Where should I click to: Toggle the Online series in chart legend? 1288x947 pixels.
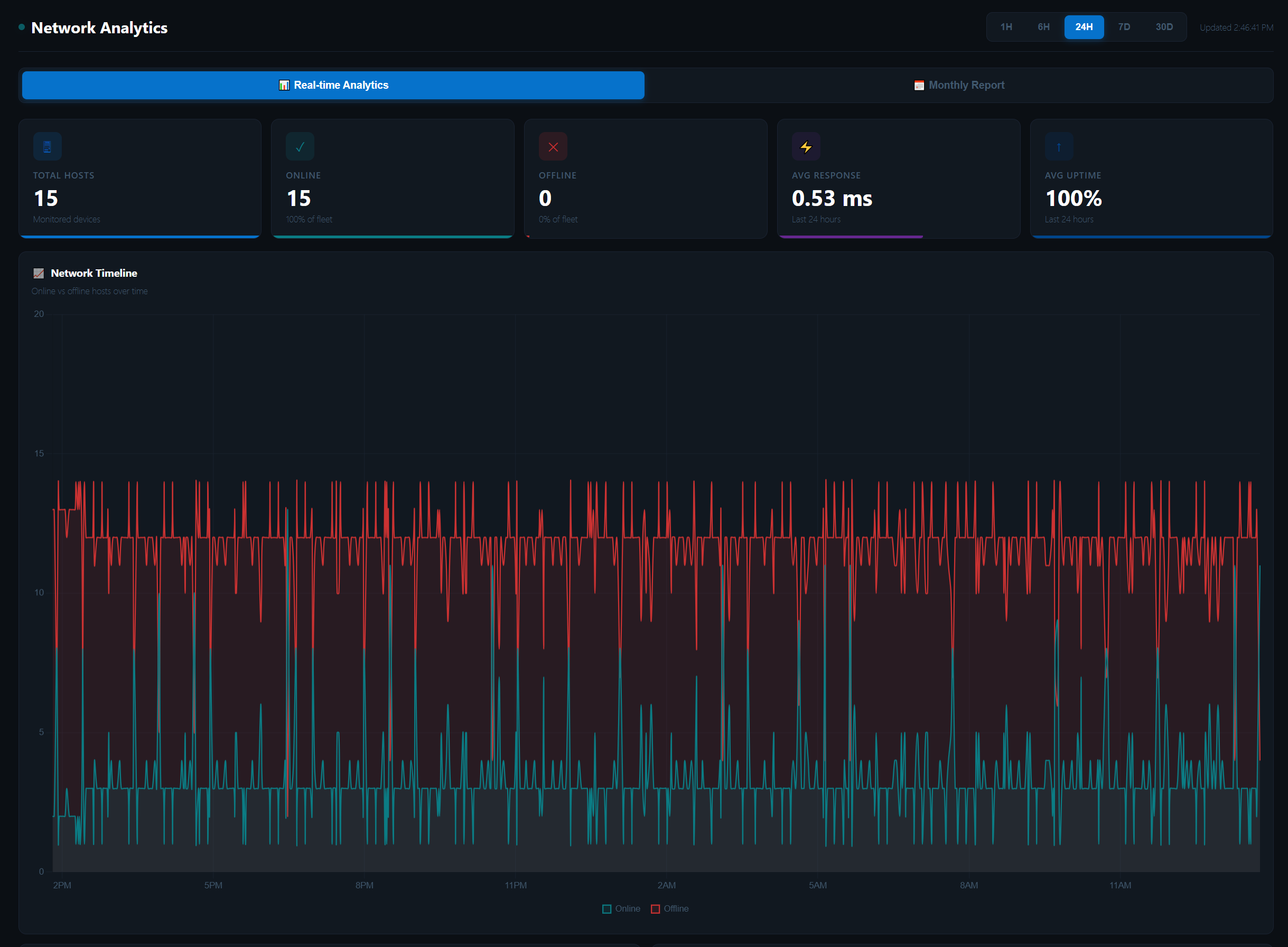(621, 908)
